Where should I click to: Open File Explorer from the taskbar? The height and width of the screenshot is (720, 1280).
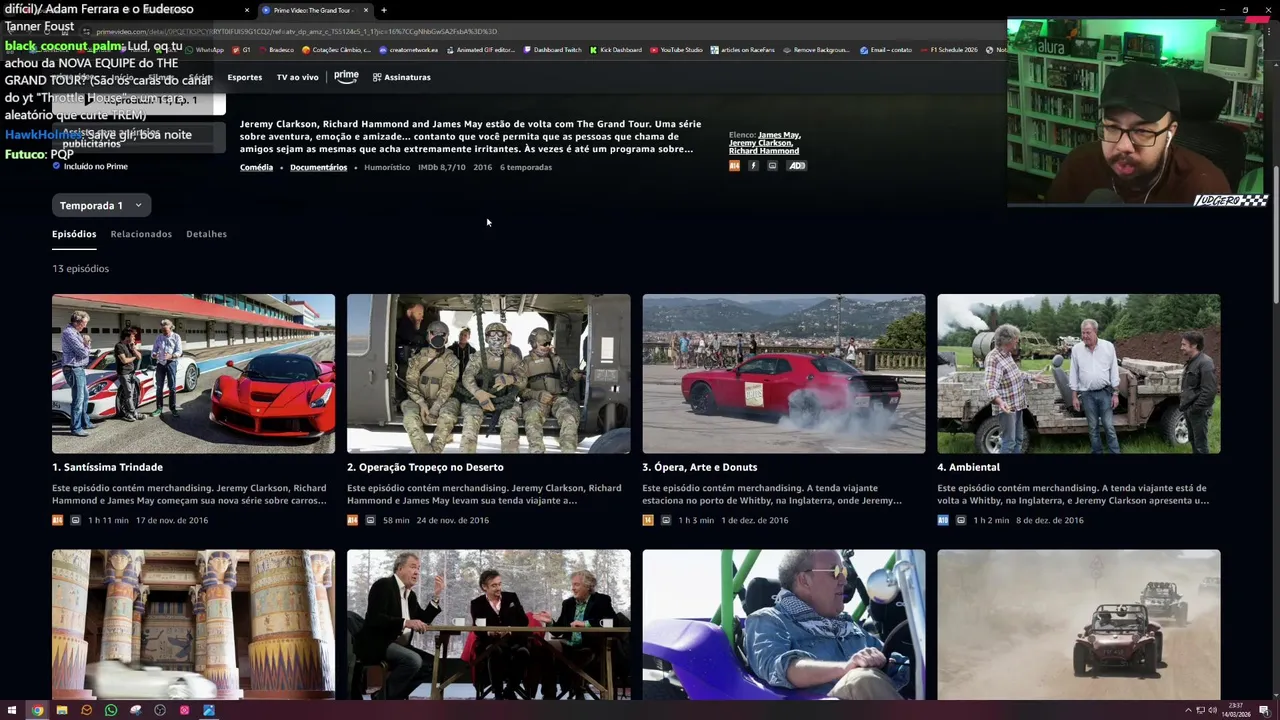click(x=62, y=710)
